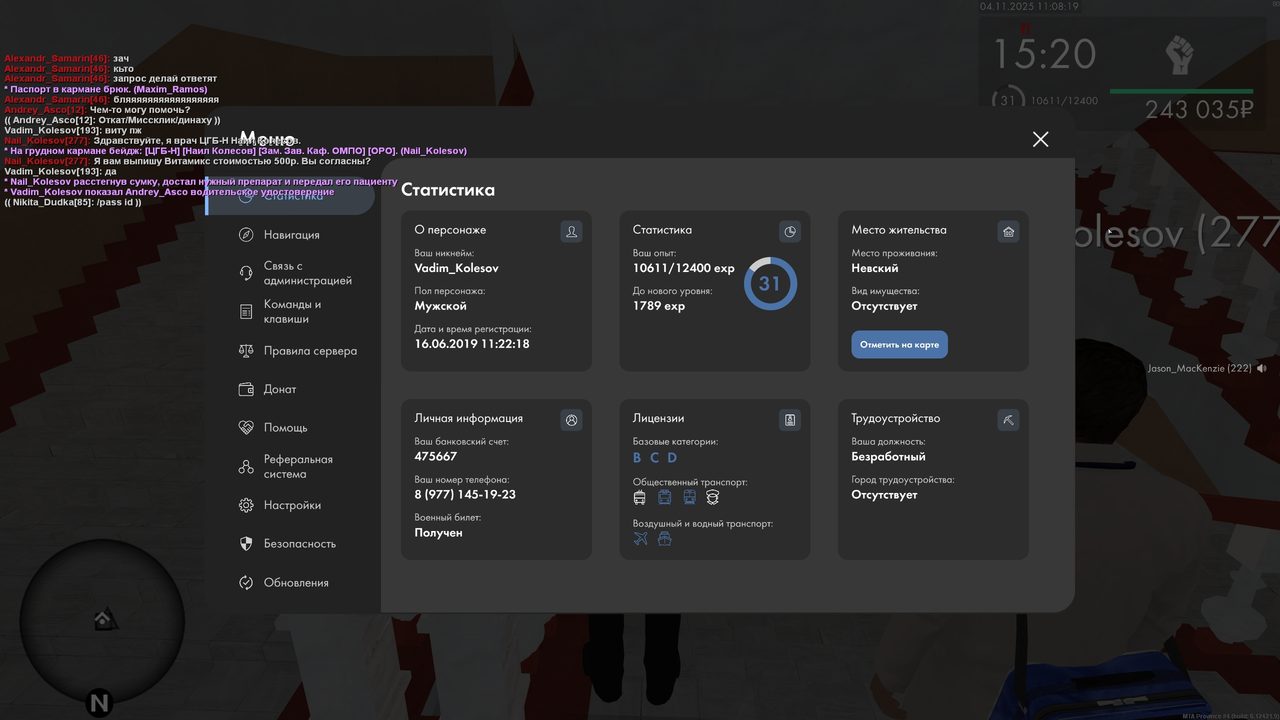Open the Реферальная система circles icon

click(x=246, y=467)
